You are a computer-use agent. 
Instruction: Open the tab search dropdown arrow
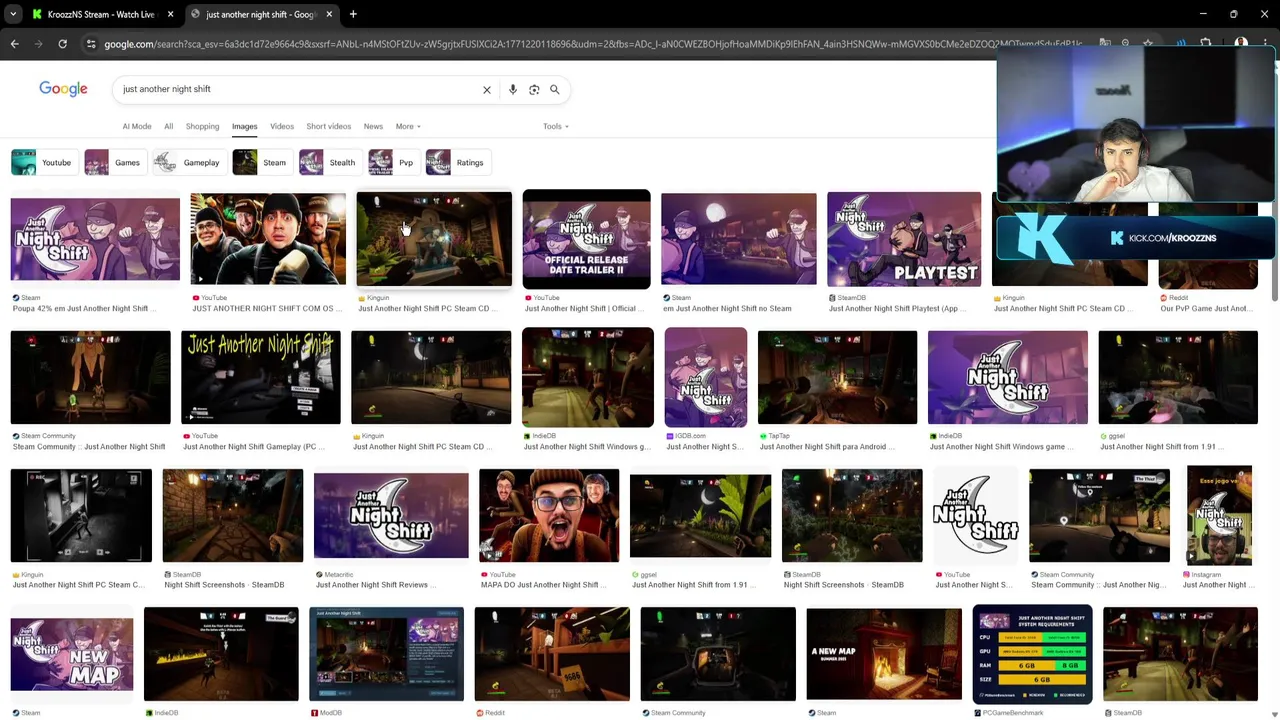coord(13,14)
